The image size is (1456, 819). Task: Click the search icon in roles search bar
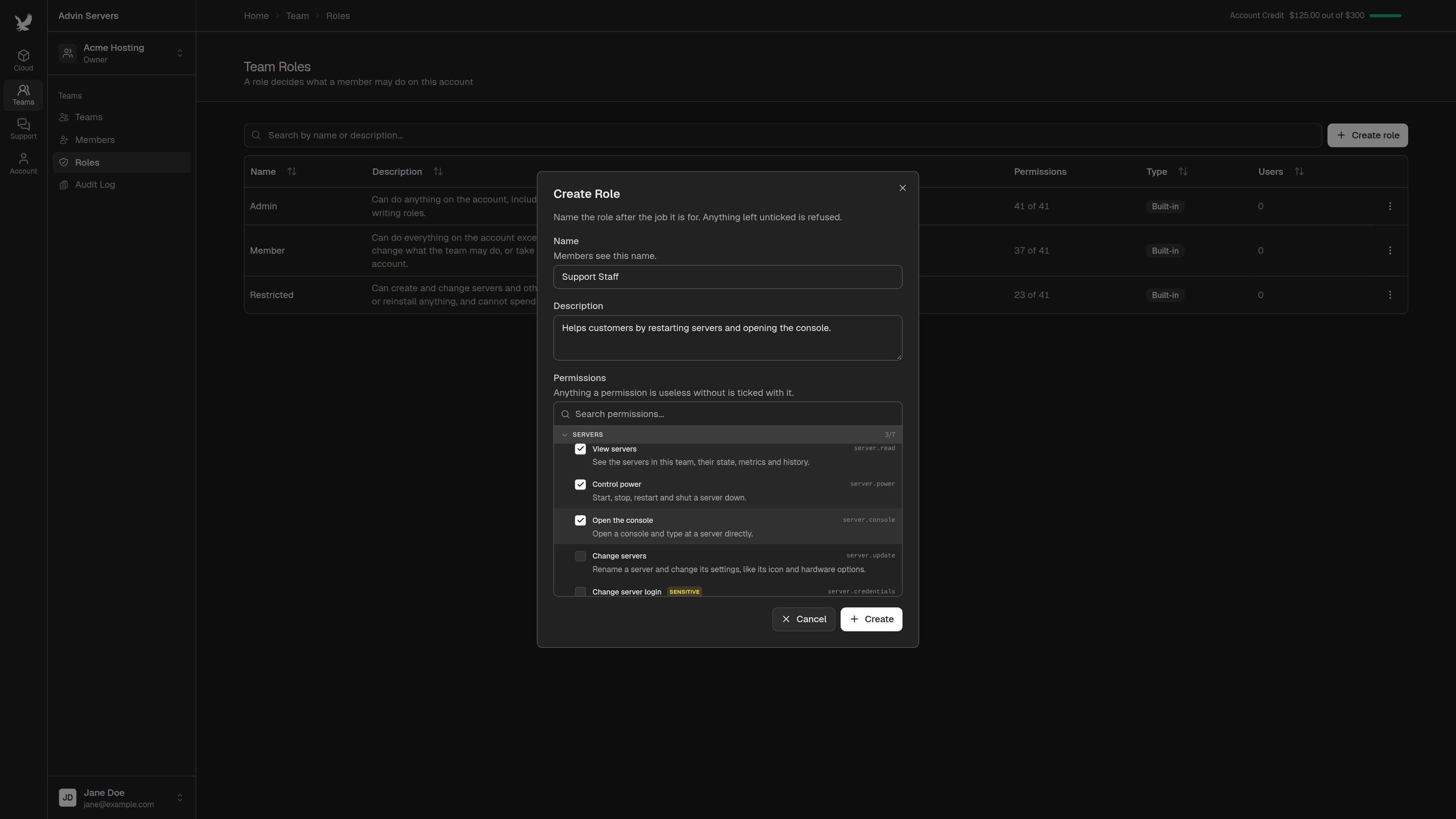click(256, 135)
